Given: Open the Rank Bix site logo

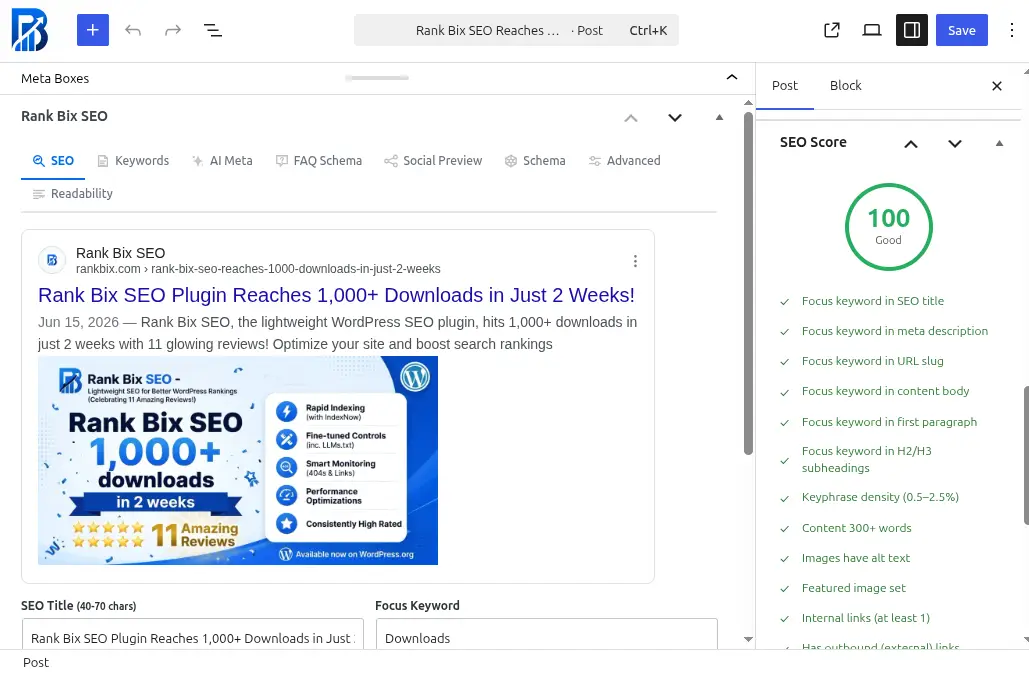Looking at the screenshot, I should 30,30.
